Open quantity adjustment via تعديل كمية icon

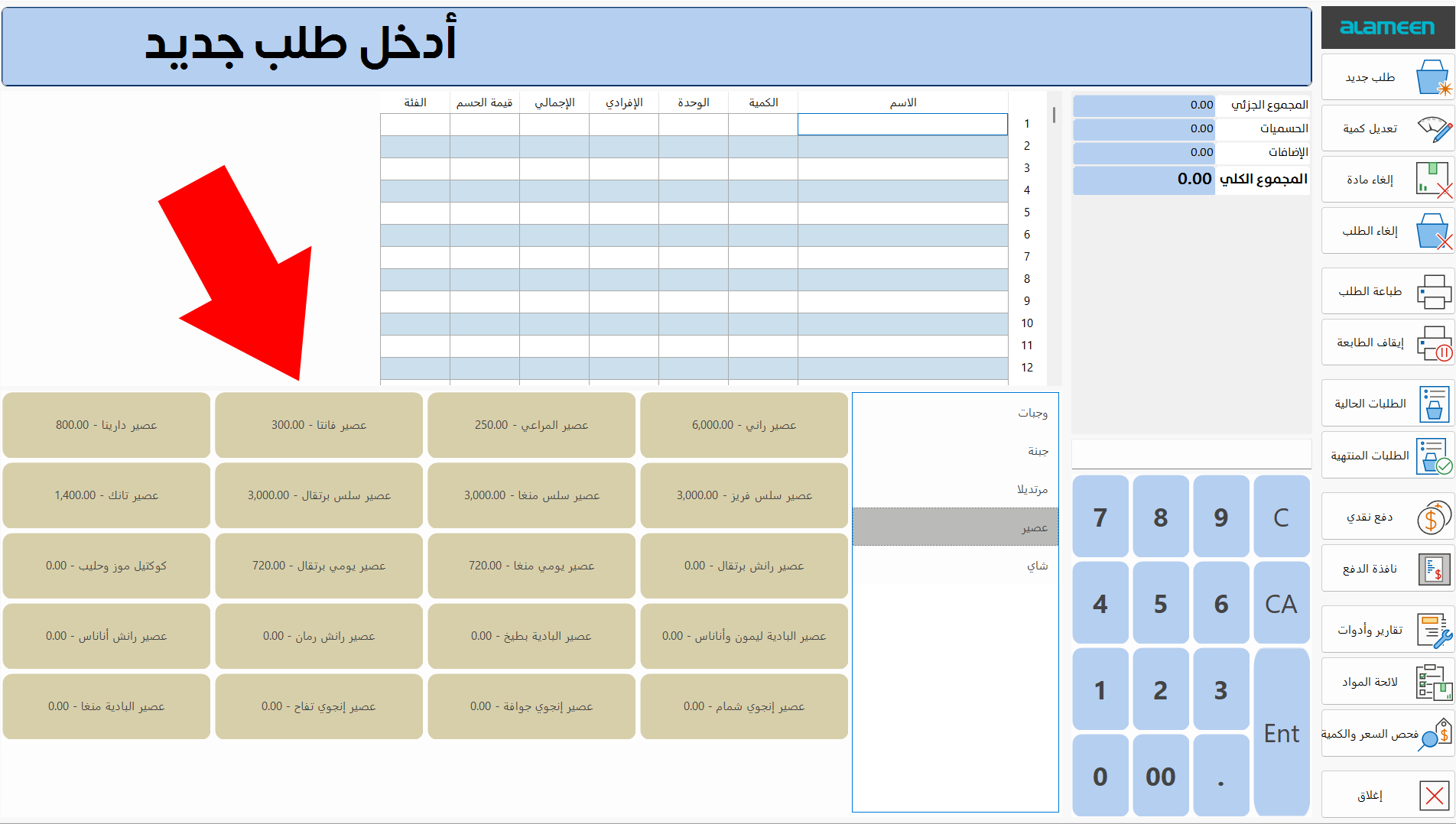point(1434,128)
